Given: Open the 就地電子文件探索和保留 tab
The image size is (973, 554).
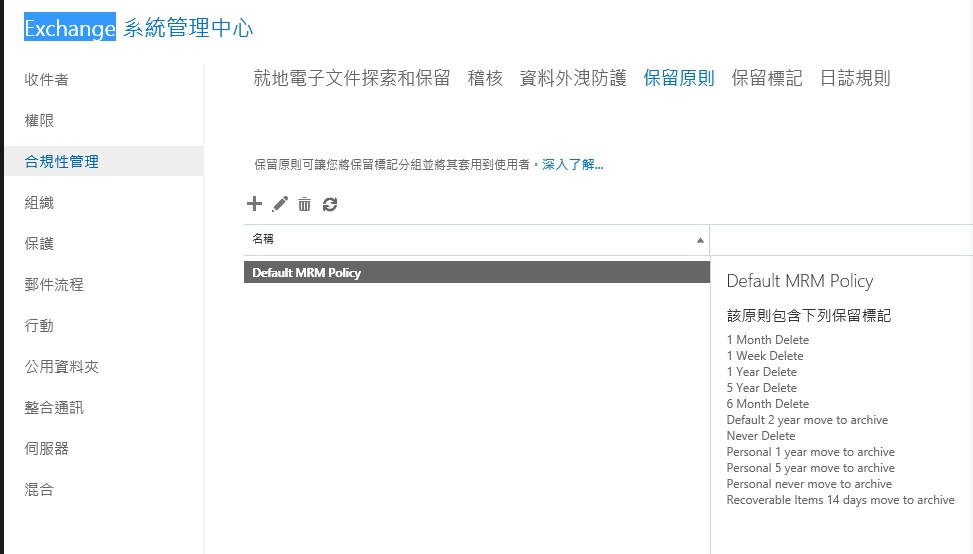Looking at the screenshot, I should 352,78.
